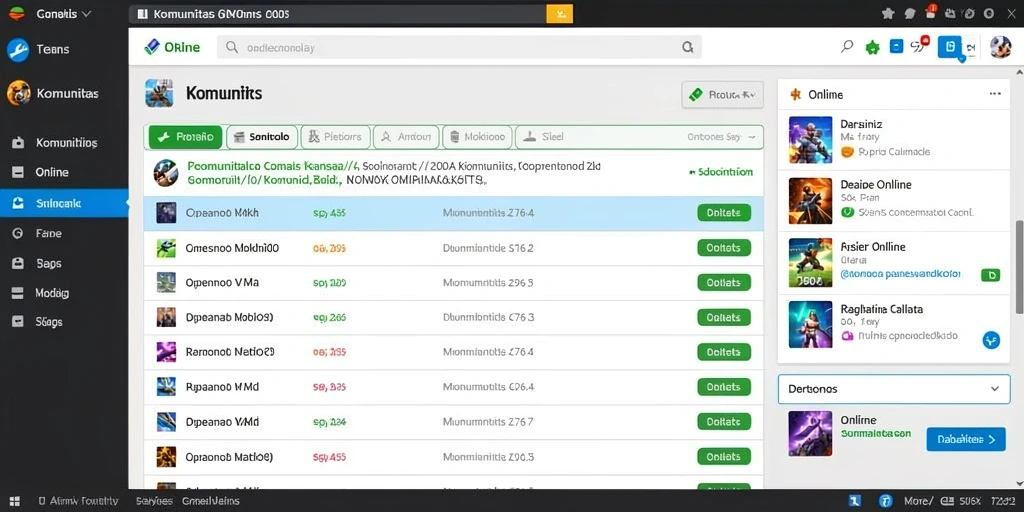Image resolution: width=1024 pixels, height=512 pixels.
Task: Switch to the Amtoun tab
Action: point(407,137)
